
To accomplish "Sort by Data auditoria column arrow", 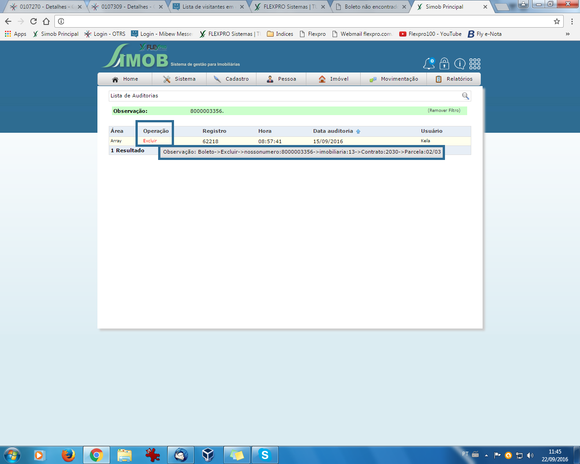I will (x=358, y=131).
